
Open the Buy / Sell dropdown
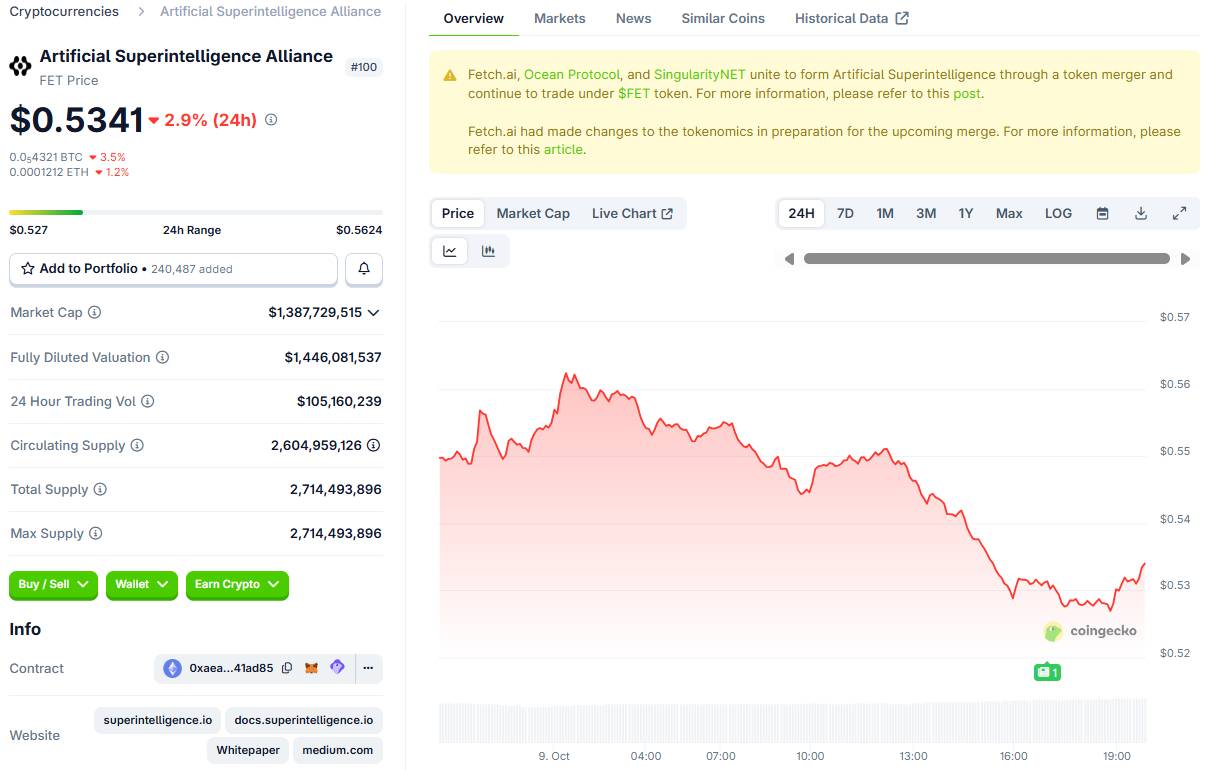click(x=53, y=585)
